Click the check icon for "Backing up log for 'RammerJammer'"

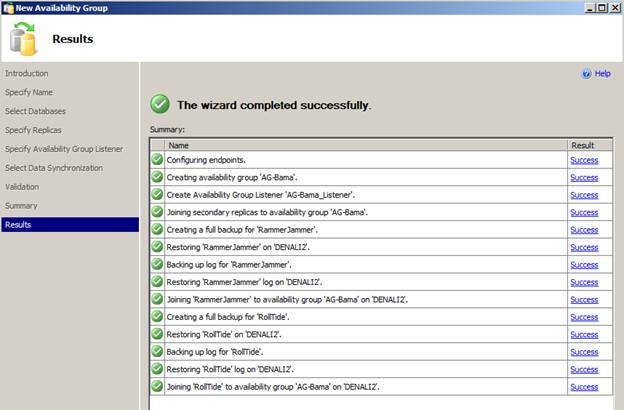157,264
